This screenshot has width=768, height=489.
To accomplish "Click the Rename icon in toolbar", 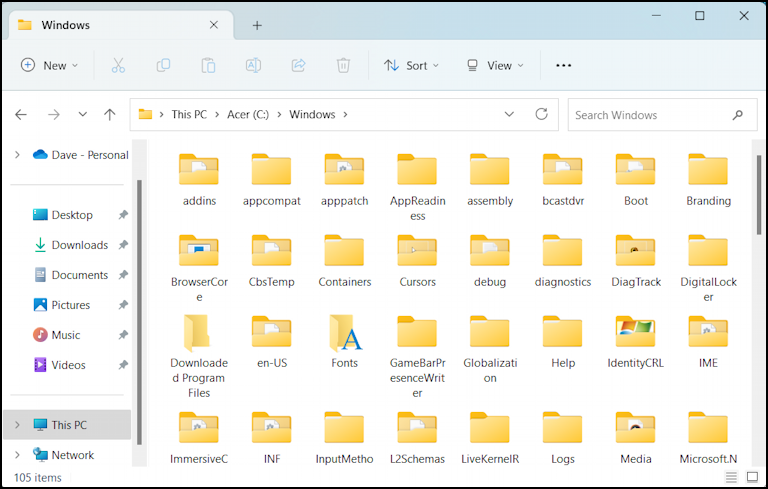I will point(253,65).
